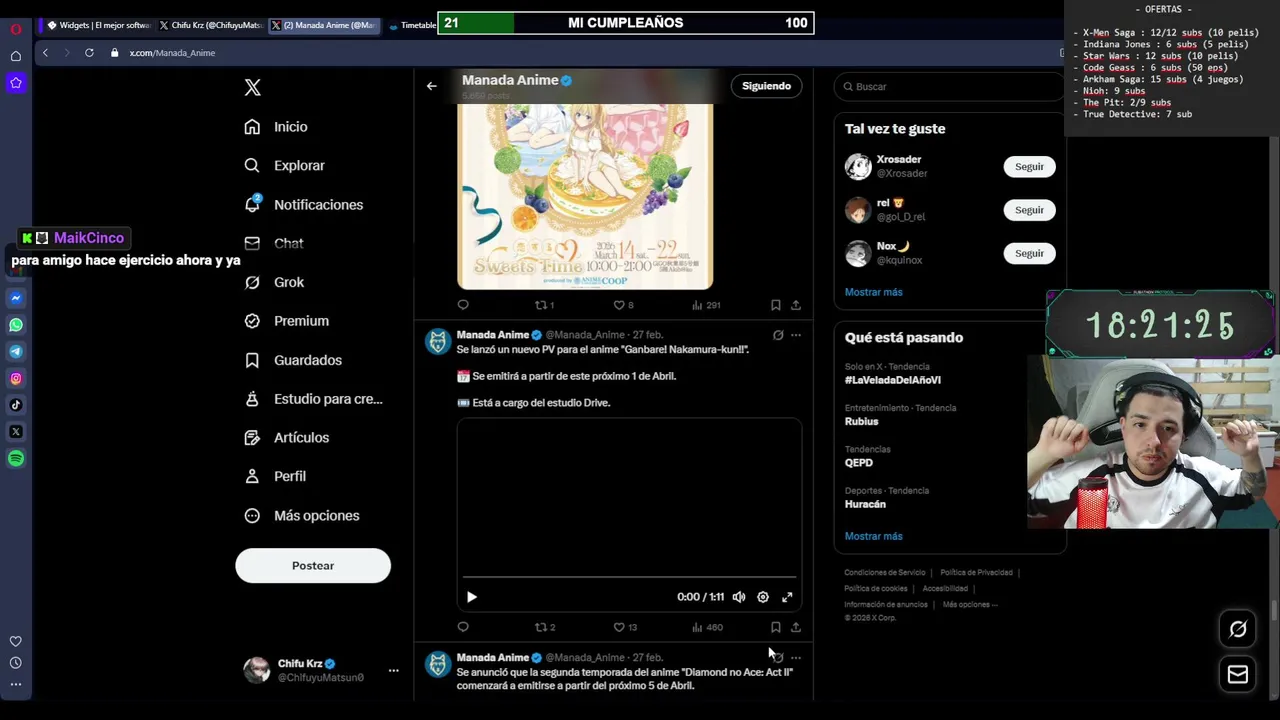Open Instagram in the Opera sidebar
Image resolution: width=1280 pixels, height=720 pixels.
[x=16, y=378]
